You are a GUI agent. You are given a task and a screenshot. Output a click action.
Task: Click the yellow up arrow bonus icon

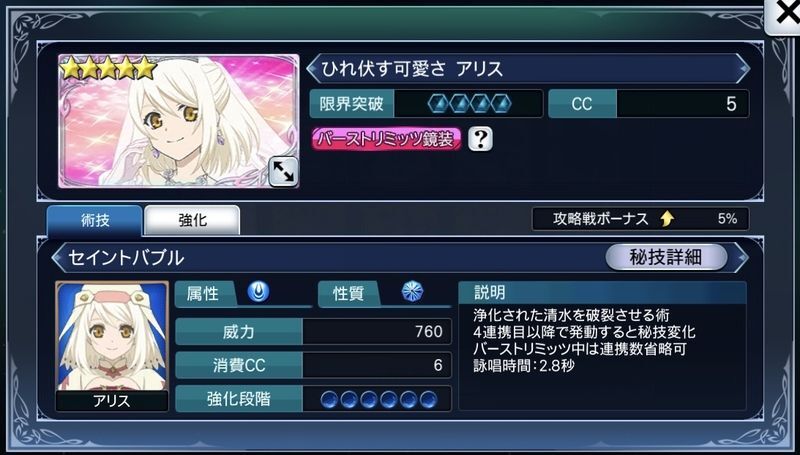[667, 219]
